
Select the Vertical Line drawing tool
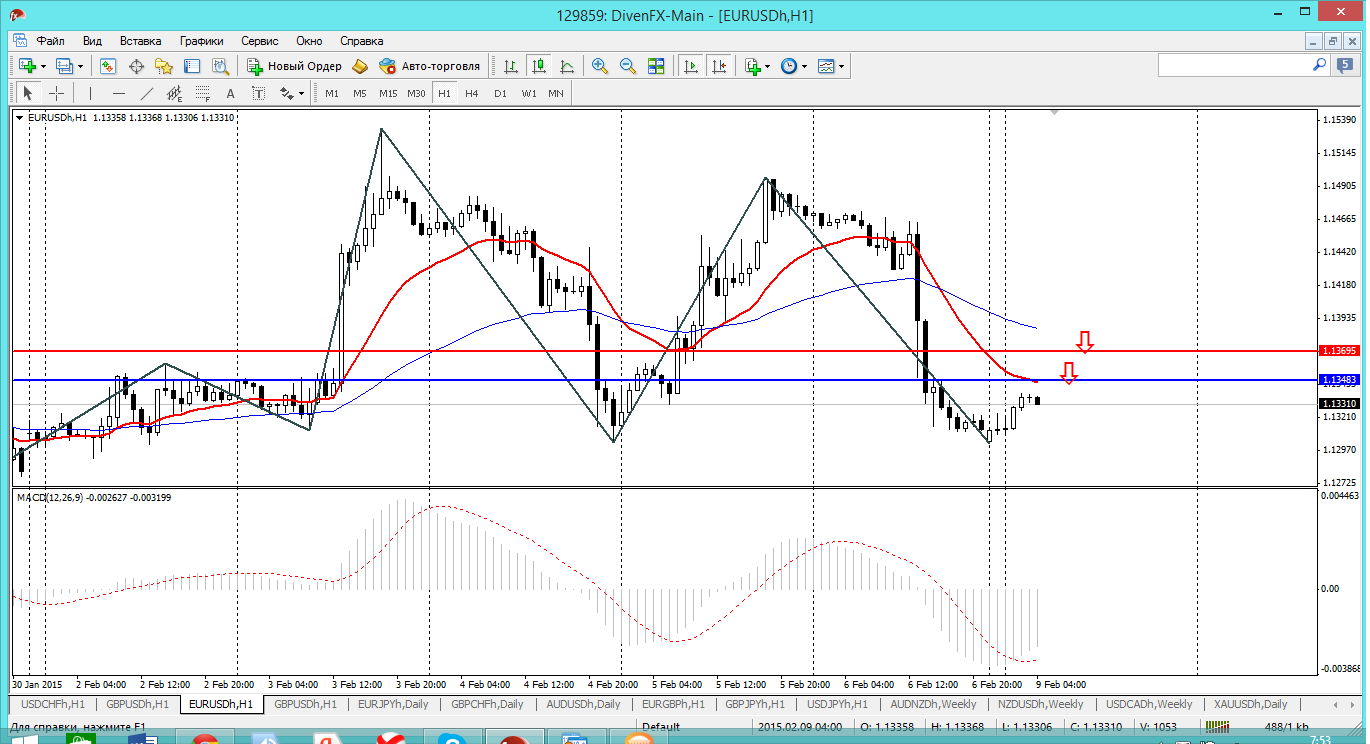[90, 93]
